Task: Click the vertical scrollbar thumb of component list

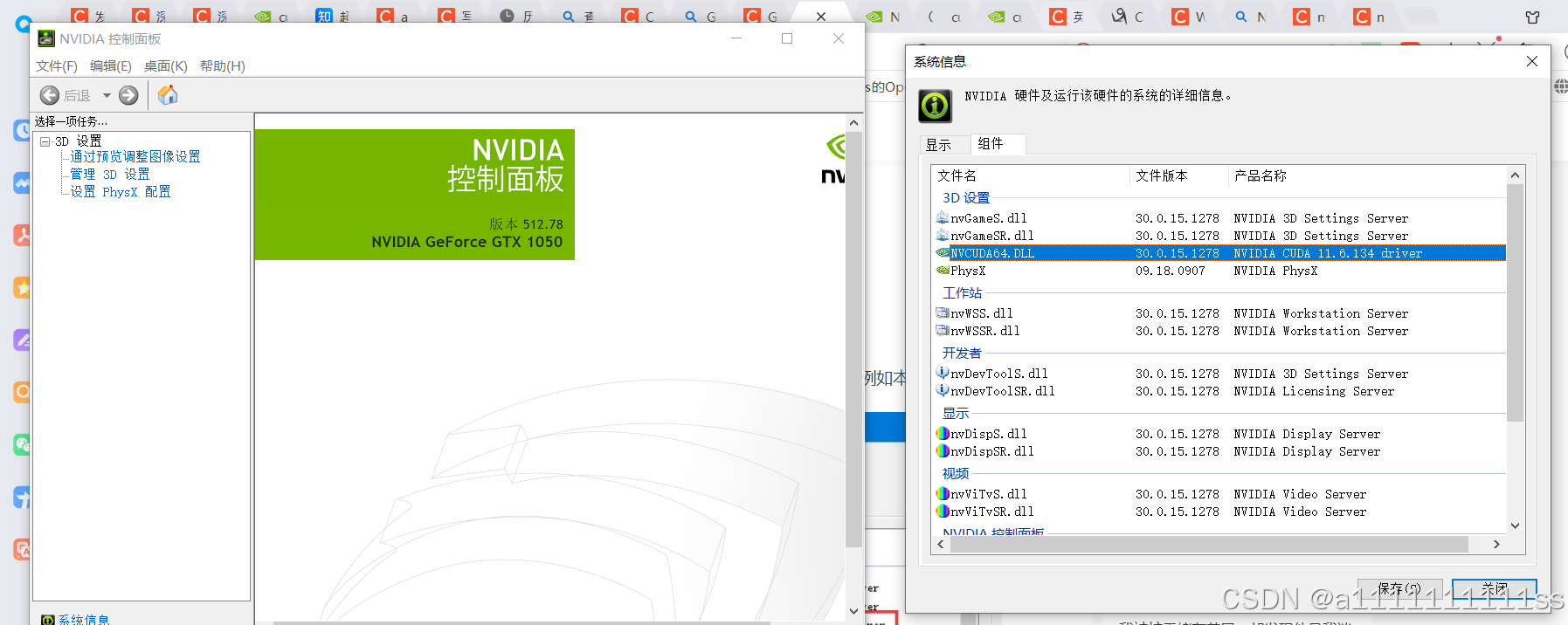Action: (1516, 303)
